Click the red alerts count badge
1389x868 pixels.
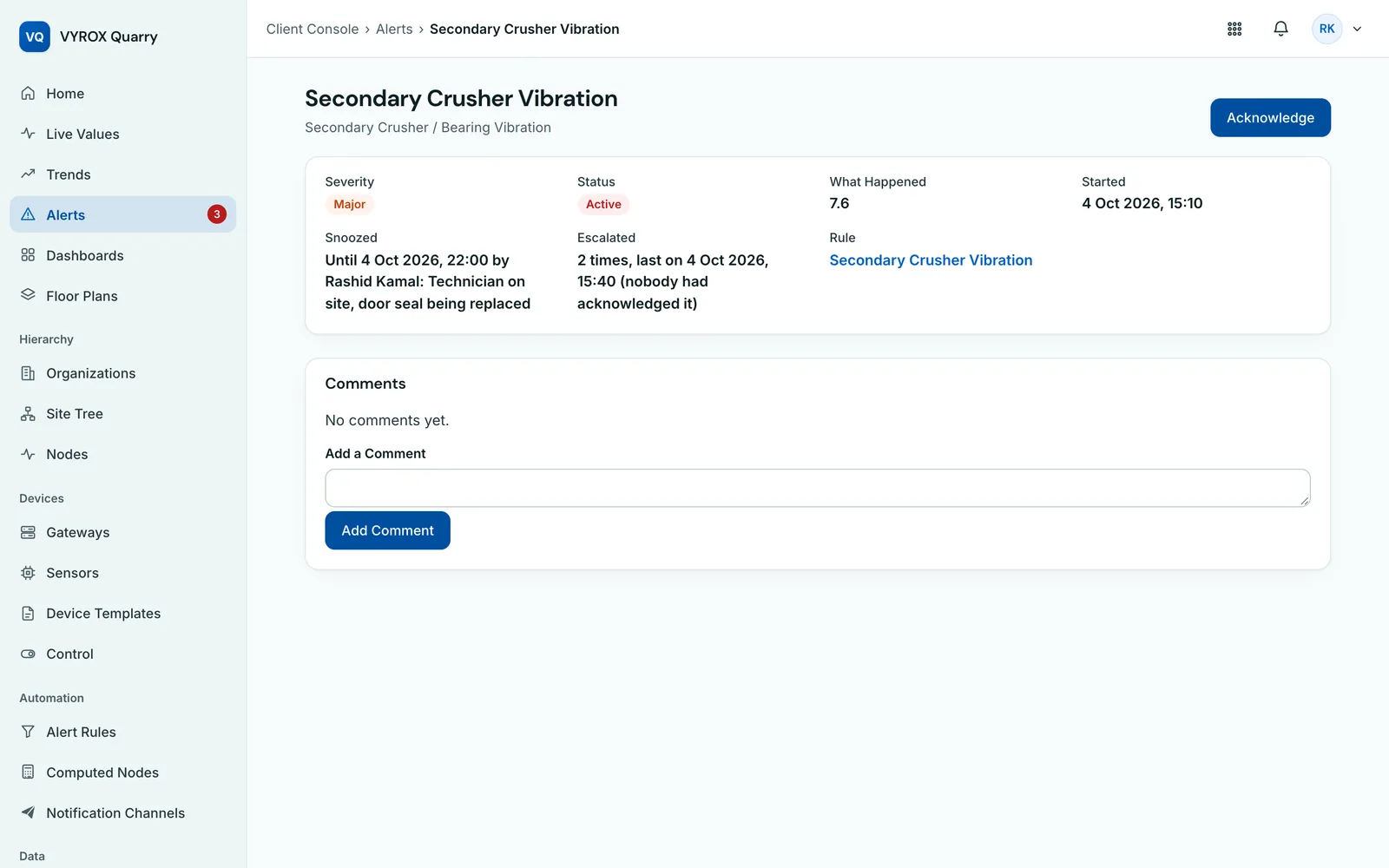coord(217,214)
